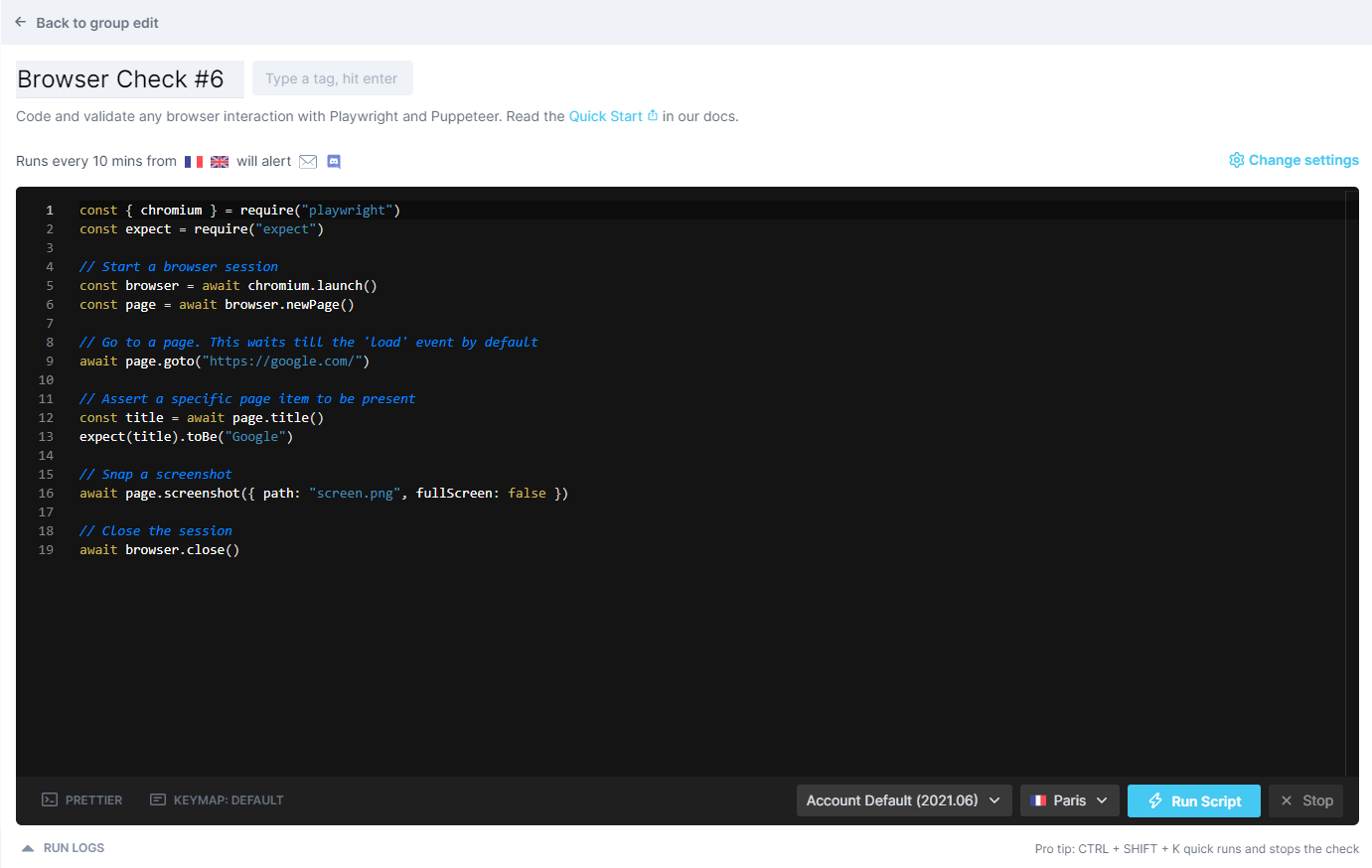1372x868 pixels.
Task: Open the Paris location dropdown
Action: coord(1069,799)
